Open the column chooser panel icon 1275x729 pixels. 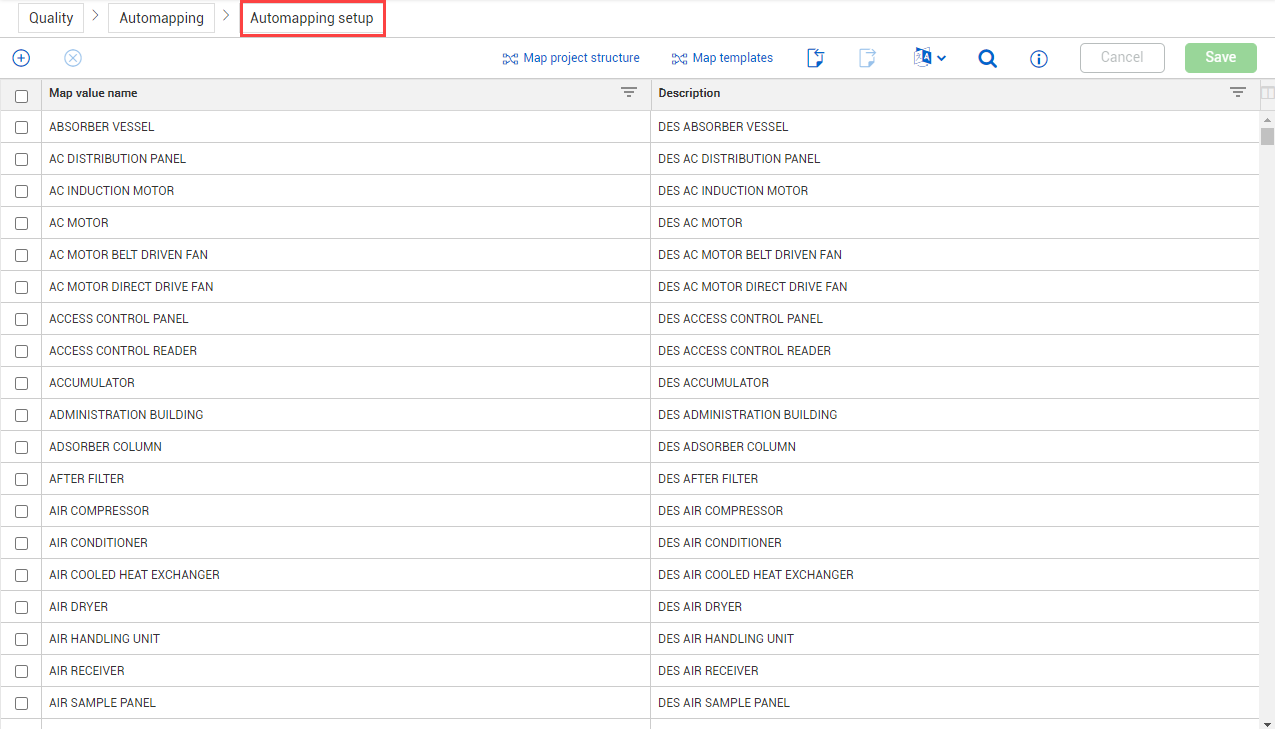click(1267, 93)
